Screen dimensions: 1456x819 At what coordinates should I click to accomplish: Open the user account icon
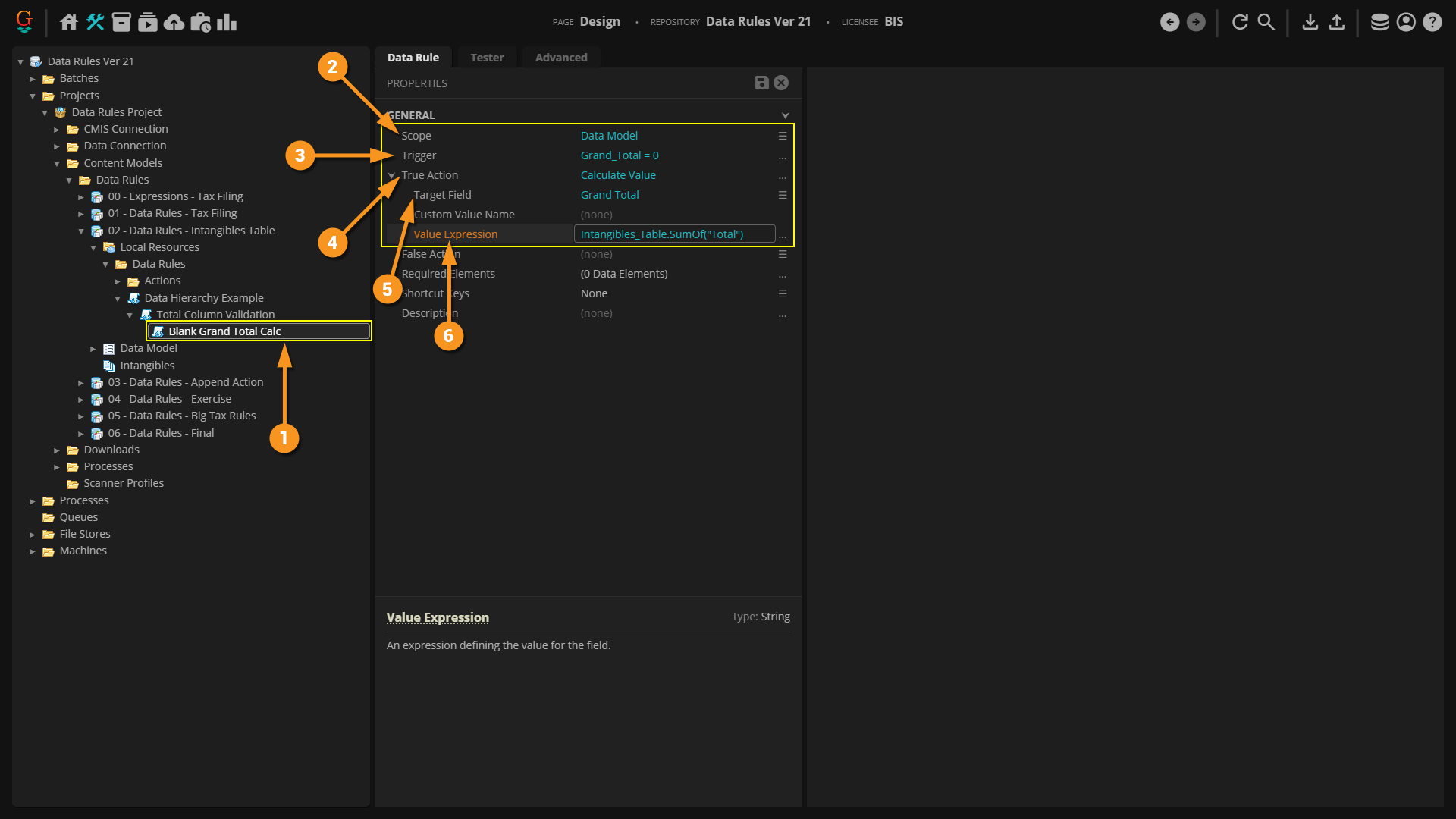pyautogui.click(x=1406, y=22)
